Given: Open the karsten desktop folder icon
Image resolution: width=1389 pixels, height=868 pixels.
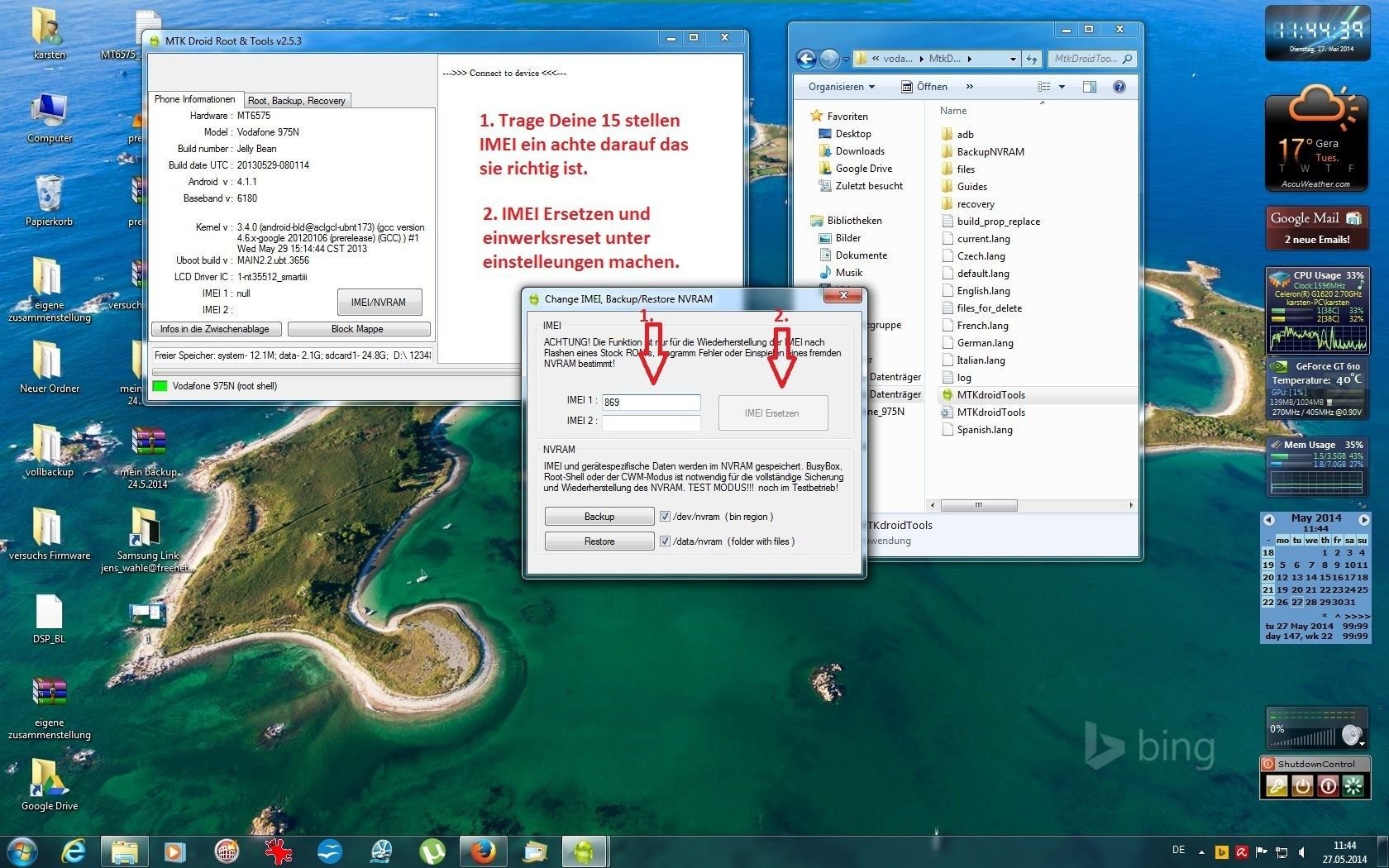Looking at the screenshot, I should click(x=49, y=35).
